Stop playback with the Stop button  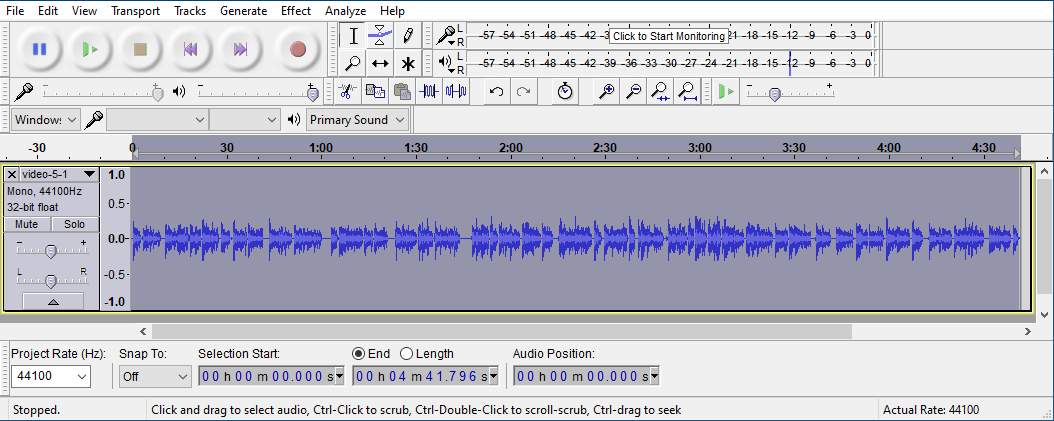[140, 49]
